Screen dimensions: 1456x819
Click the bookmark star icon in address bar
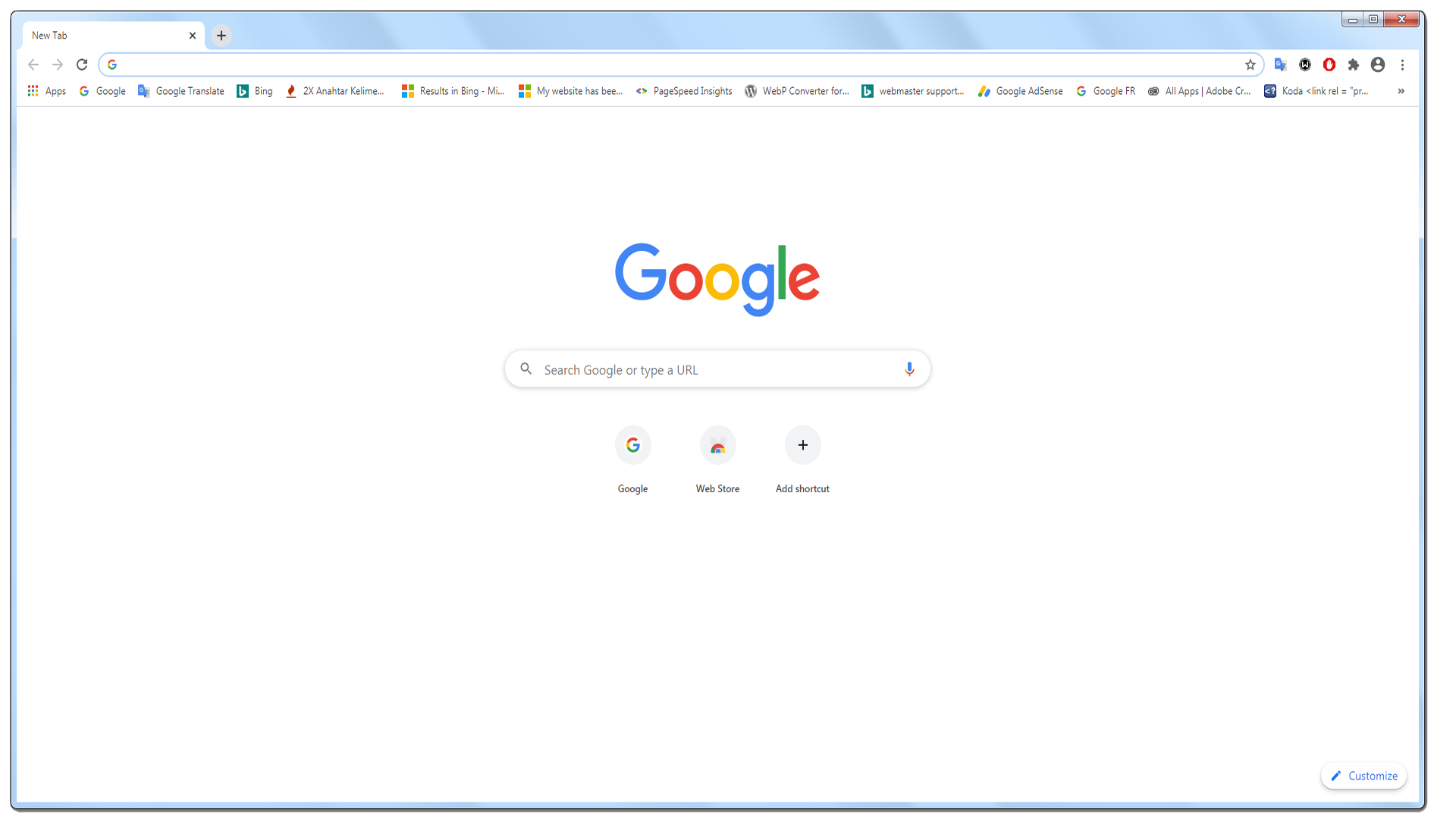(x=1250, y=64)
